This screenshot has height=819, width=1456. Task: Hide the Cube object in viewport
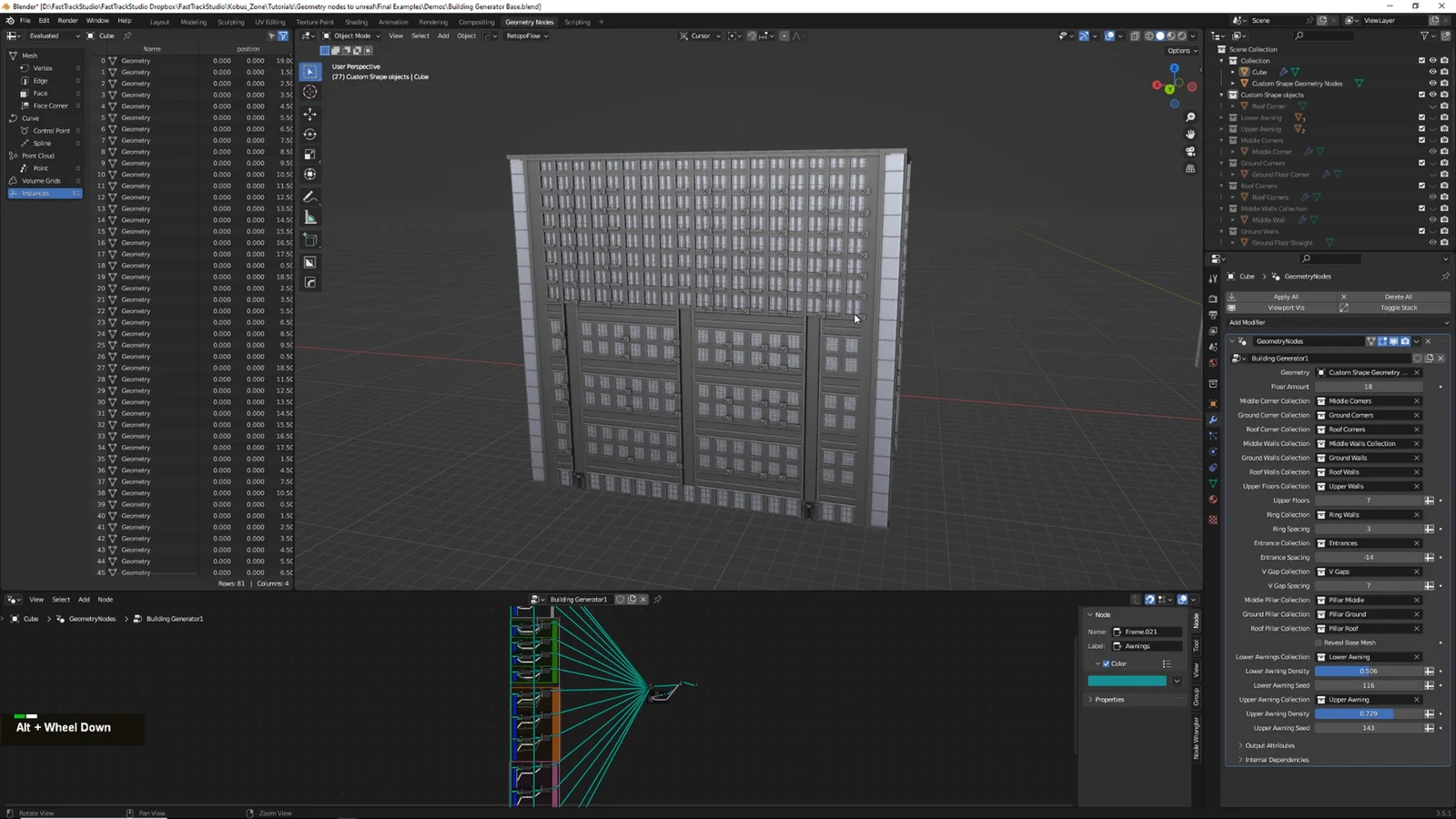[1431, 72]
